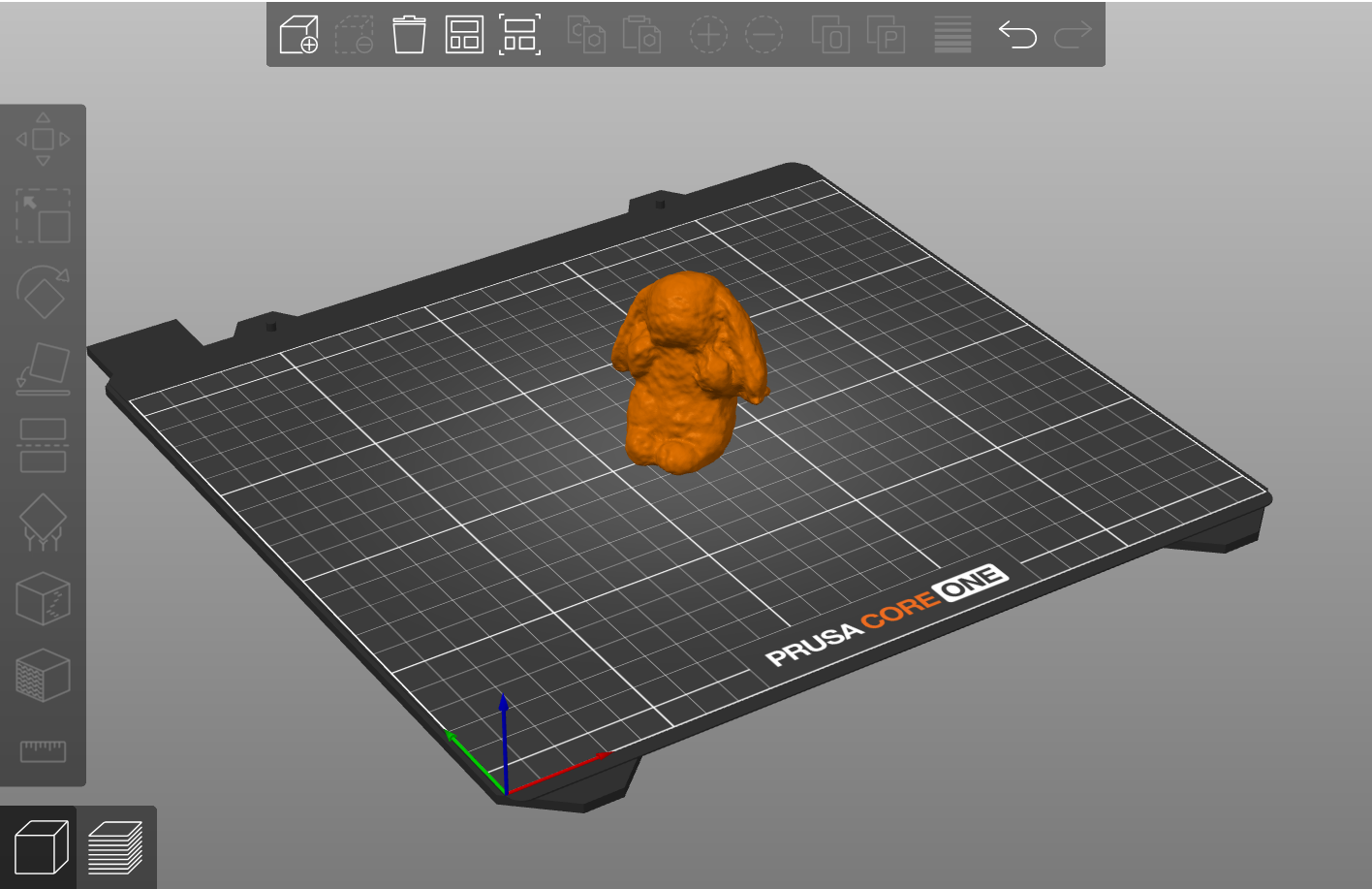This screenshot has width=1372, height=889.
Task: Click the Arrange selection icon
Action: point(519,35)
